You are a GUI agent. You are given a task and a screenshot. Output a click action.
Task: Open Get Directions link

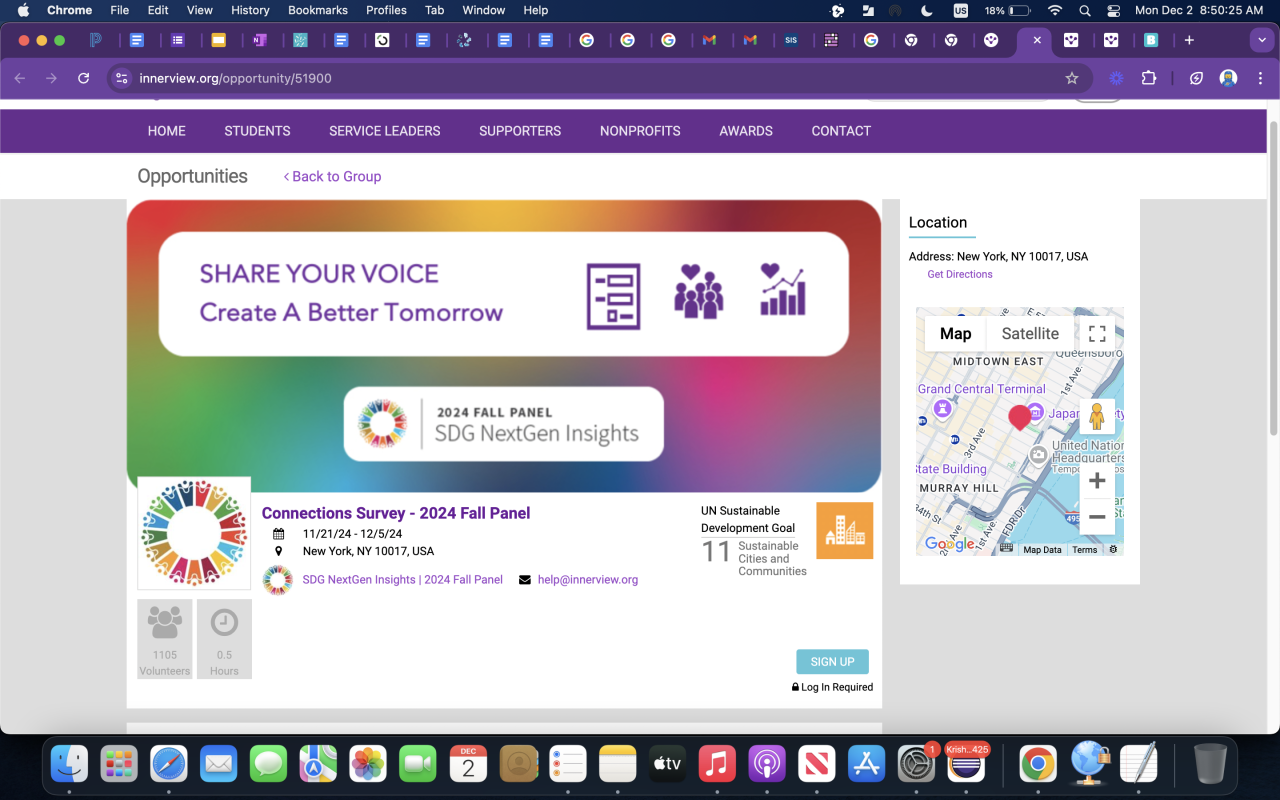point(960,274)
